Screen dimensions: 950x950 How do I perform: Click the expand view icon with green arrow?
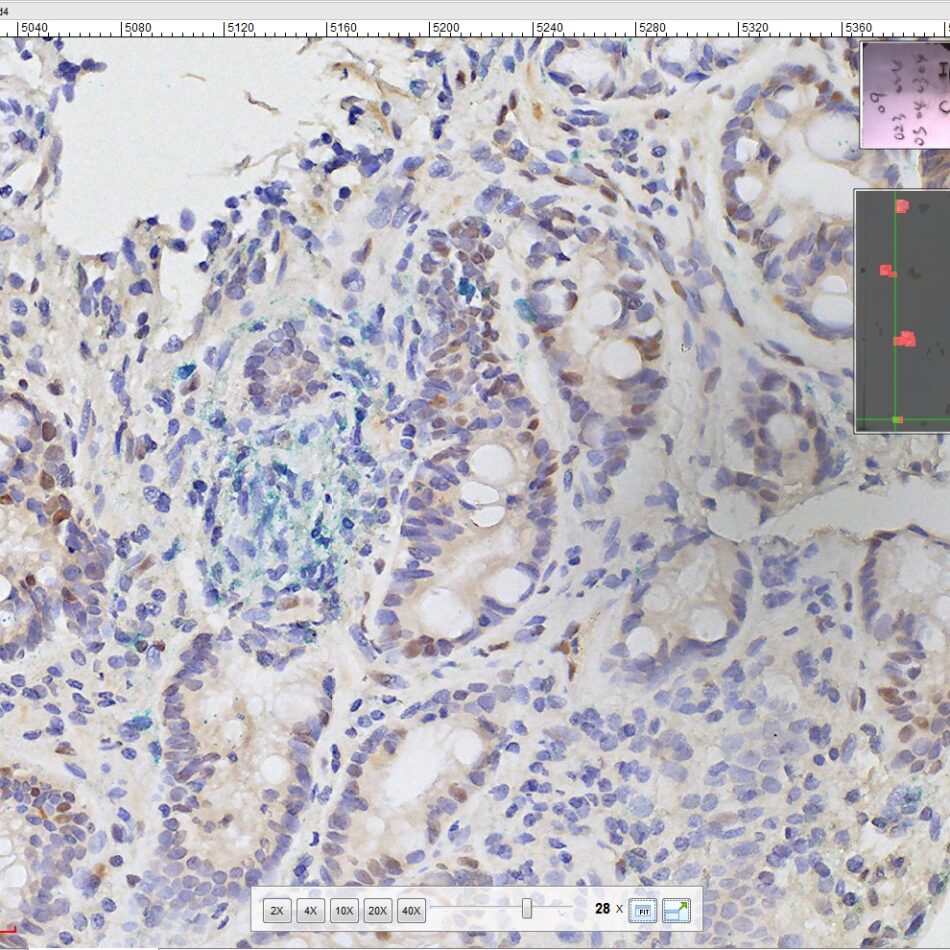pos(677,911)
